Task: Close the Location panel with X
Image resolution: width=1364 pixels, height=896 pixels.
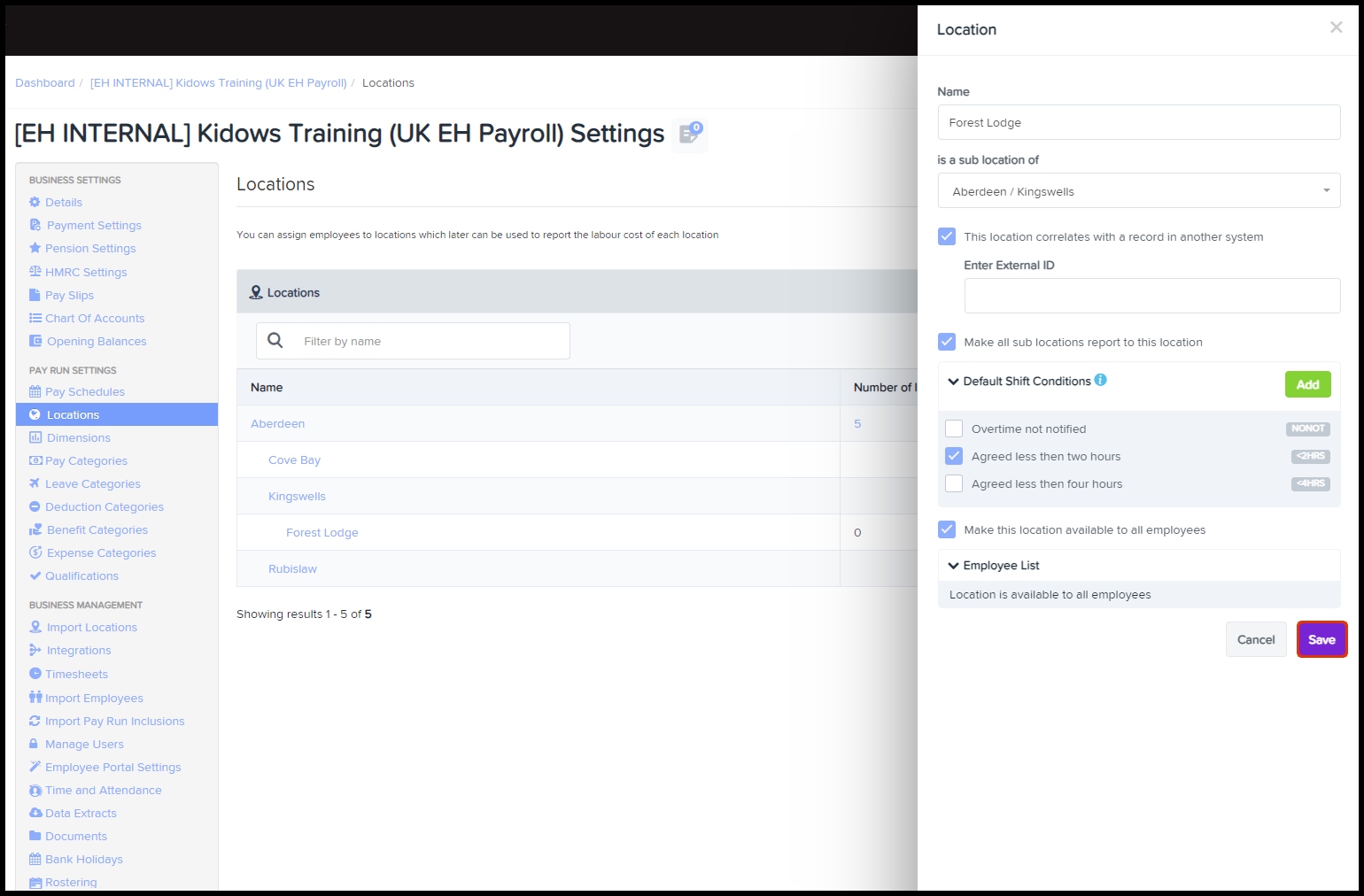Action: click(x=1336, y=27)
